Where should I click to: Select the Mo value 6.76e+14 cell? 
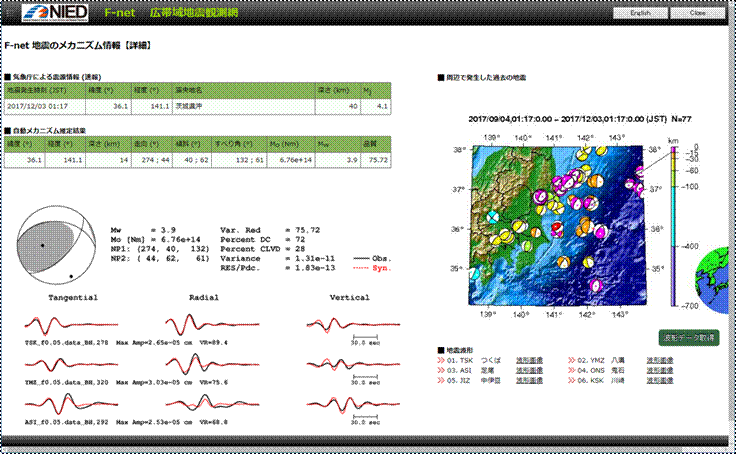click(x=291, y=160)
